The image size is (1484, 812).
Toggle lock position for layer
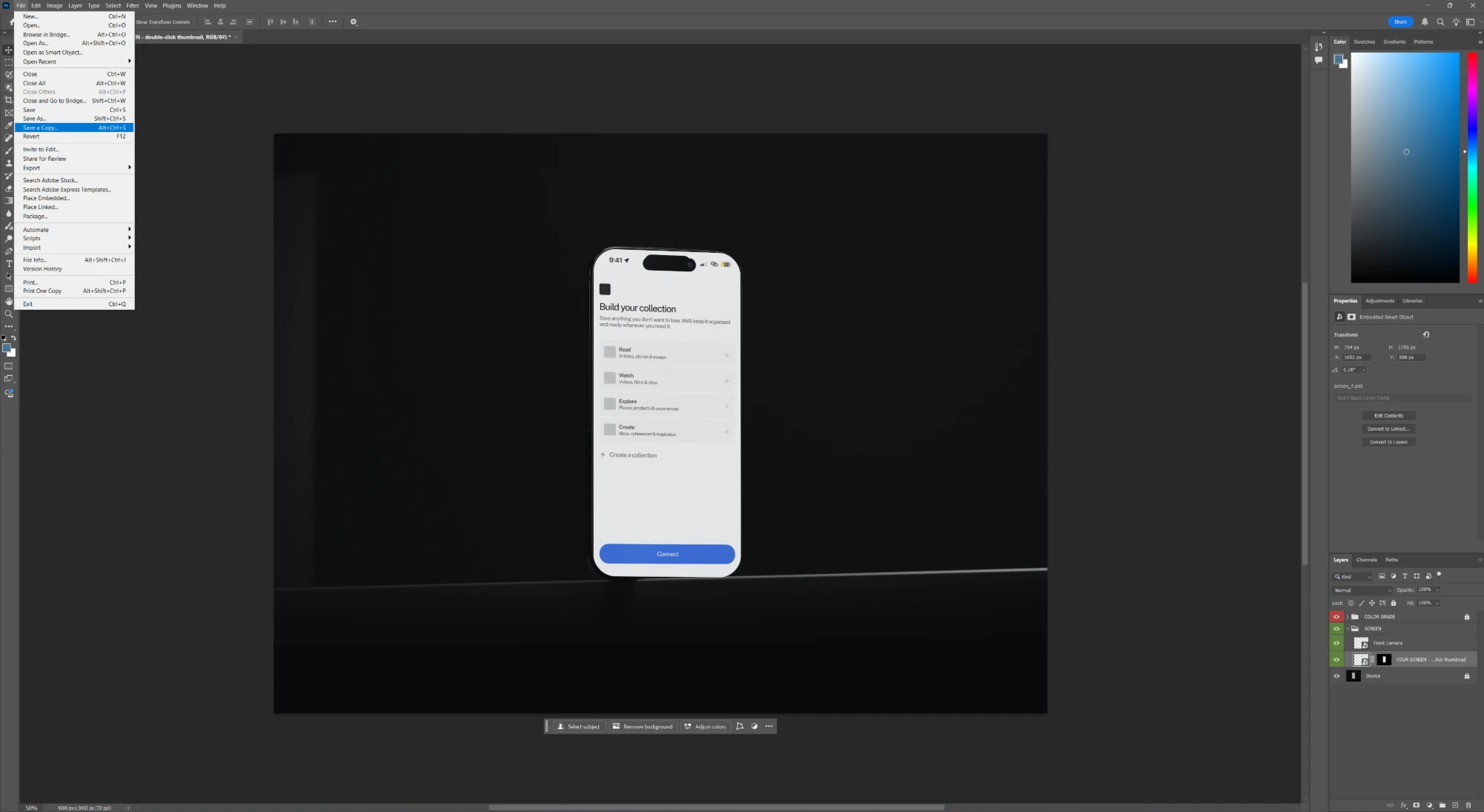[x=1372, y=603]
